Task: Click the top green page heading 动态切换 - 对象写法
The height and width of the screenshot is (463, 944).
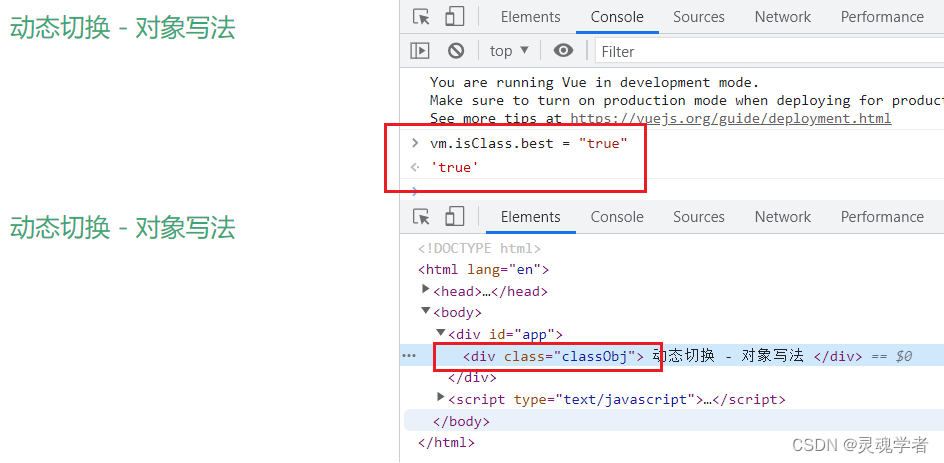Action: tap(122, 28)
